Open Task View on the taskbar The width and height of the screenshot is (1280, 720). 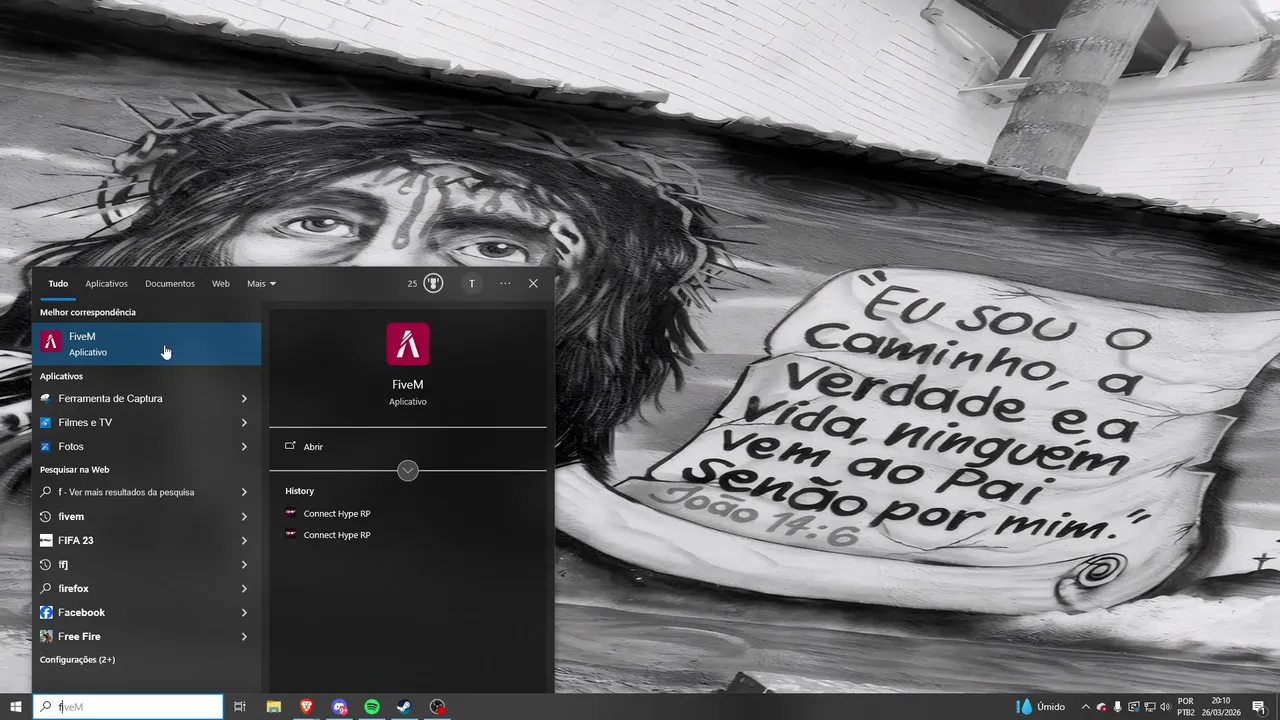click(x=240, y=707)
